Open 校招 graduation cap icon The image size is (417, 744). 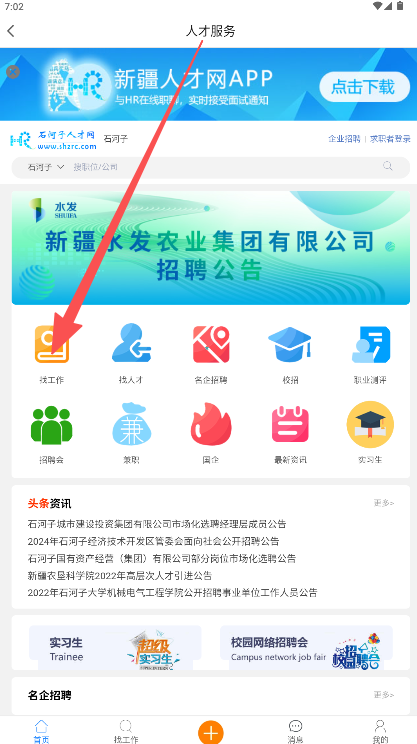tap(290, 343)
